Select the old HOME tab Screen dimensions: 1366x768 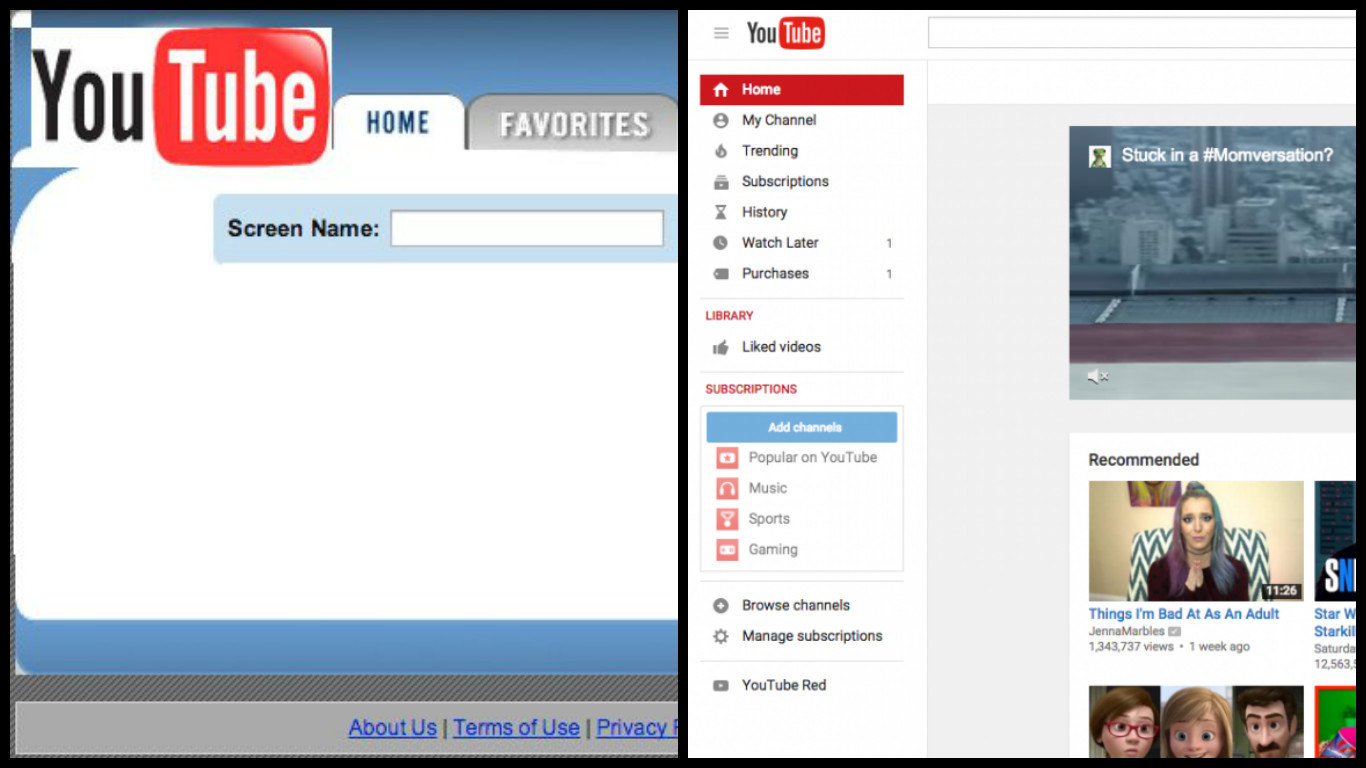[x=398, y=123]
